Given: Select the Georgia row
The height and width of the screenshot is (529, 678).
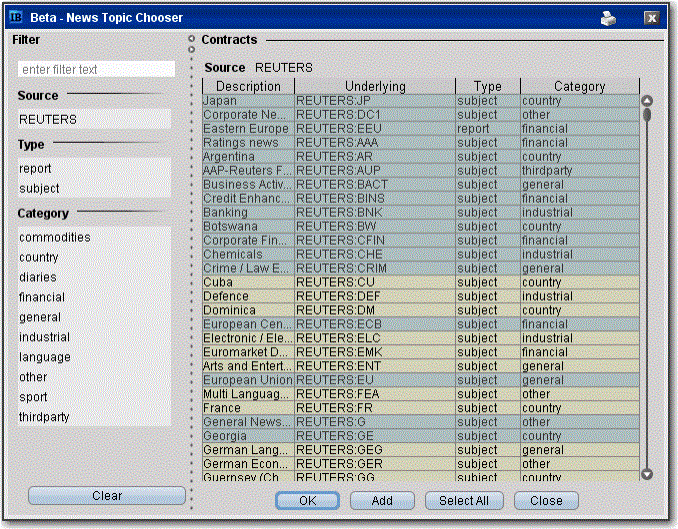Looking at the screenshot, I should coord(421,436).
